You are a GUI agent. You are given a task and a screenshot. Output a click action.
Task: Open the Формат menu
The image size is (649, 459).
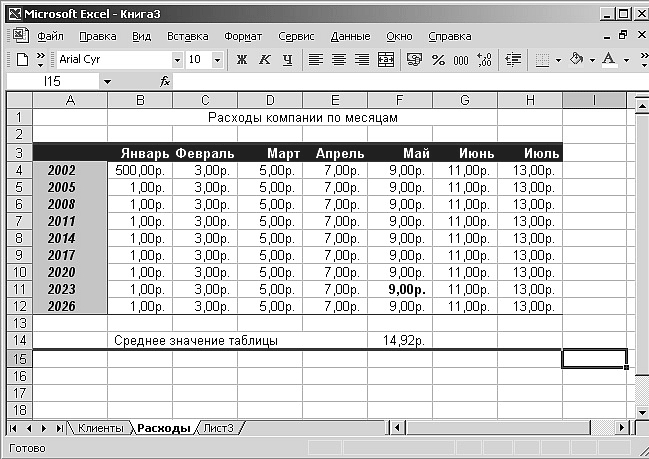pyautogui.click(x=243, y=36)
